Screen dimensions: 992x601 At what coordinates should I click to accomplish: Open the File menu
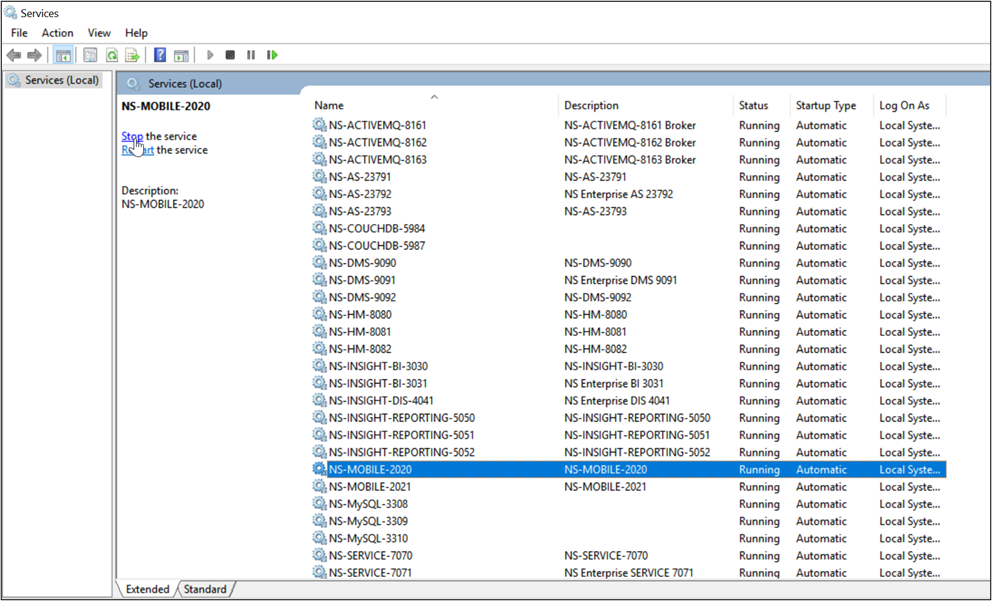19,33
